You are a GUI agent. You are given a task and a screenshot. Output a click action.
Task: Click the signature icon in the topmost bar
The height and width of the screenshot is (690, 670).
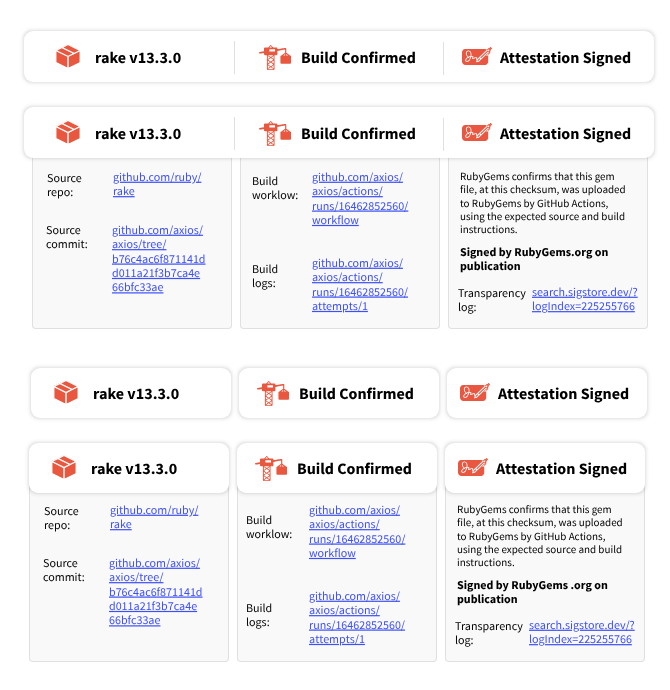476,57
